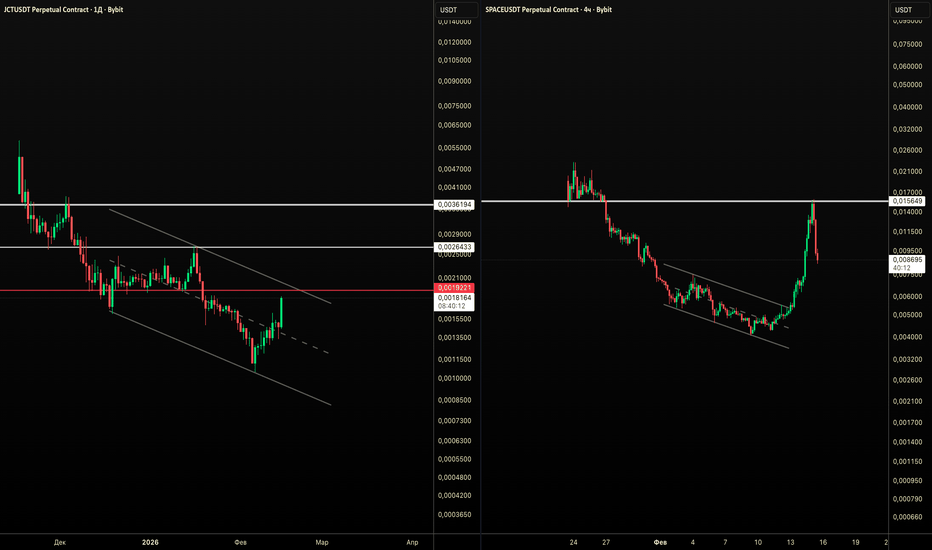Click the 16 date label on SPACEUSDT axis
Screen dimensions: 932x550
click(x=823, y=542)
